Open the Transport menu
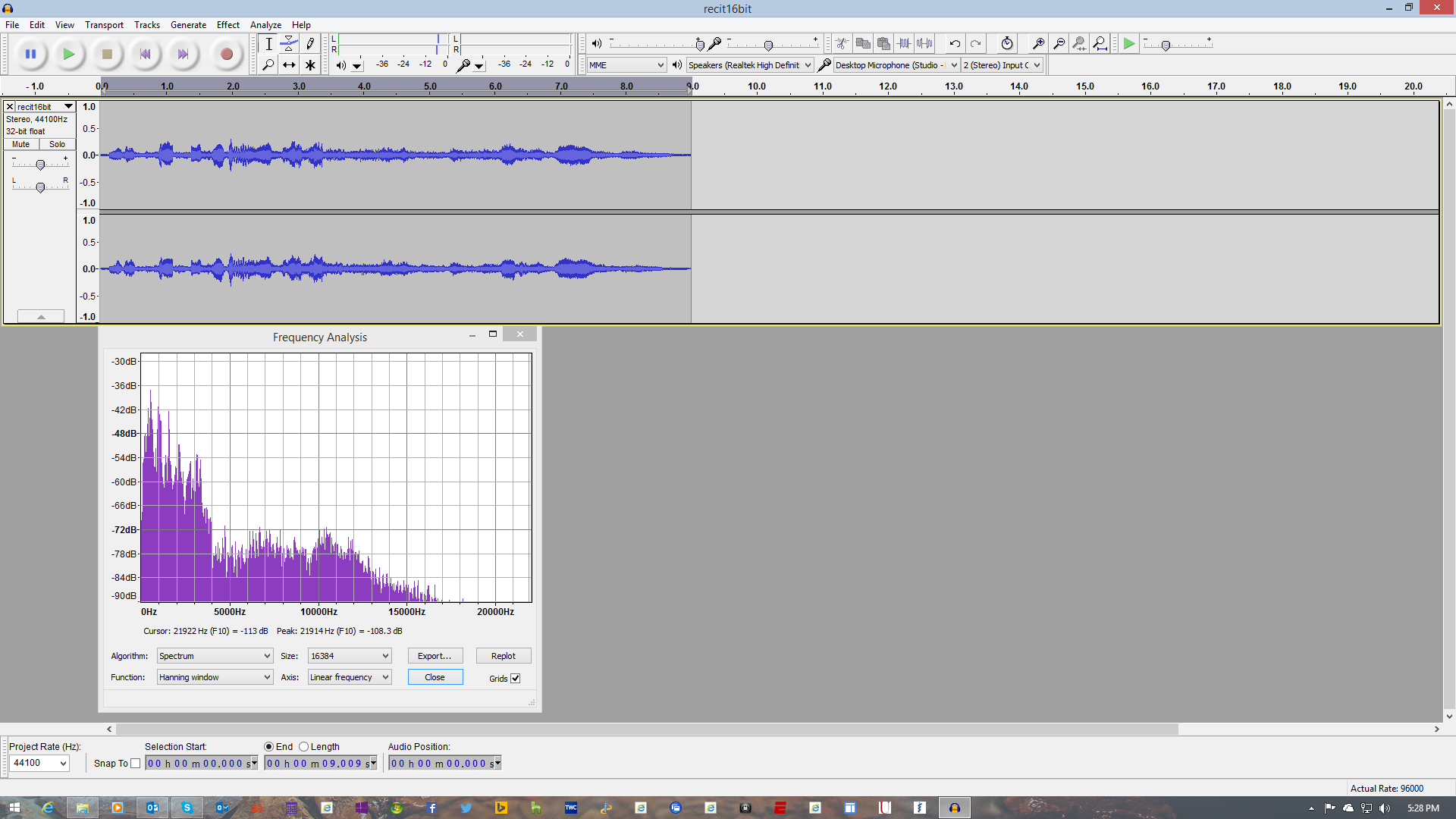 104,24
